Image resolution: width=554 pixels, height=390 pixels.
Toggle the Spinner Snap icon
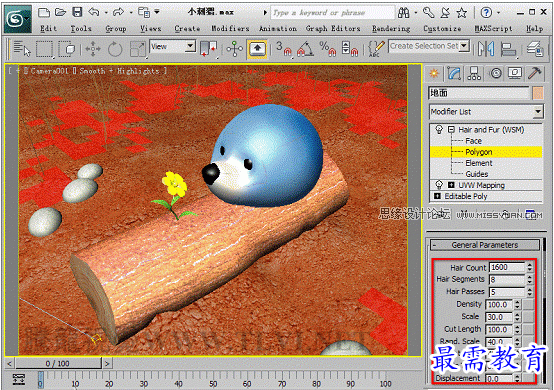click(x=350, y=49)
